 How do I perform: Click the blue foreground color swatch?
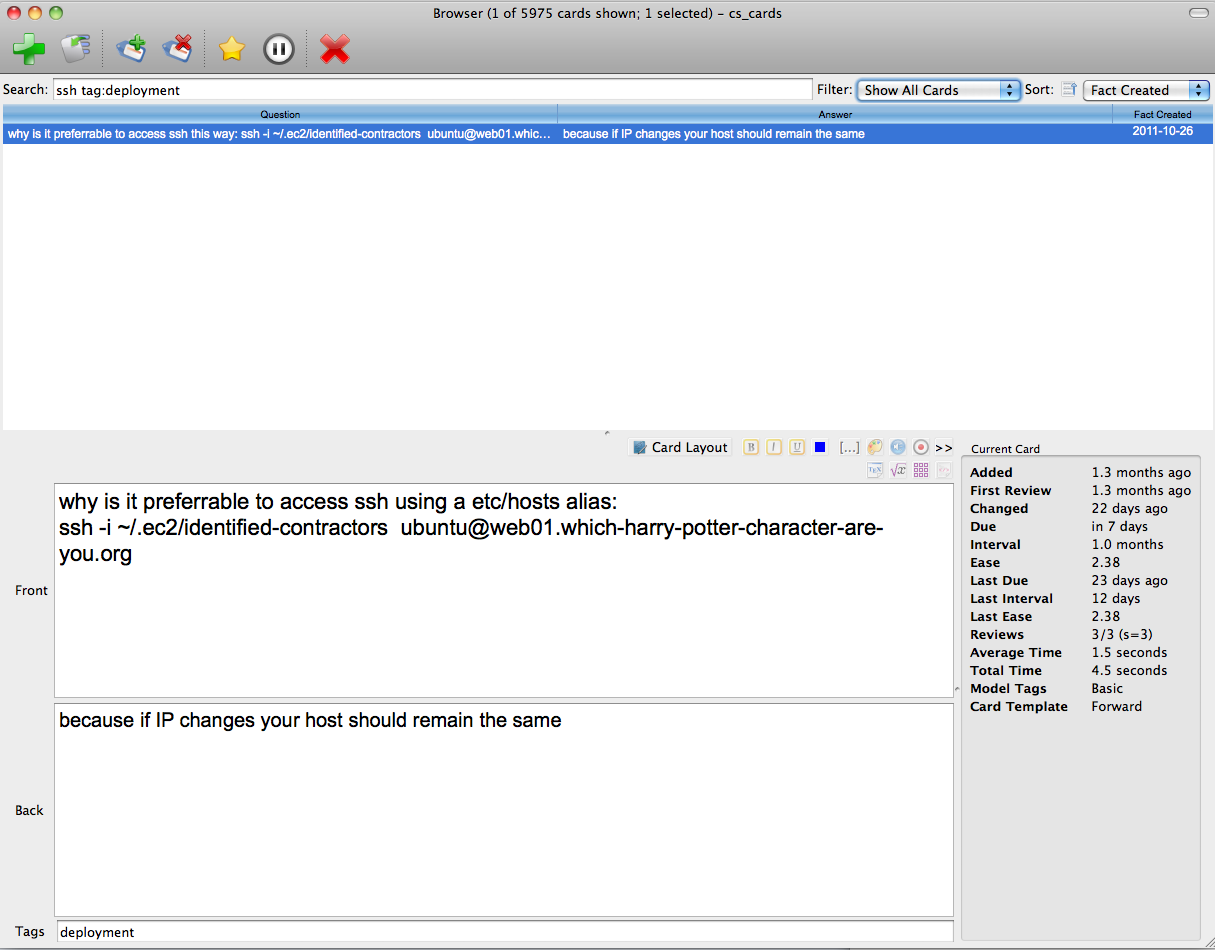pyautogui.click(x=820, y=447)
